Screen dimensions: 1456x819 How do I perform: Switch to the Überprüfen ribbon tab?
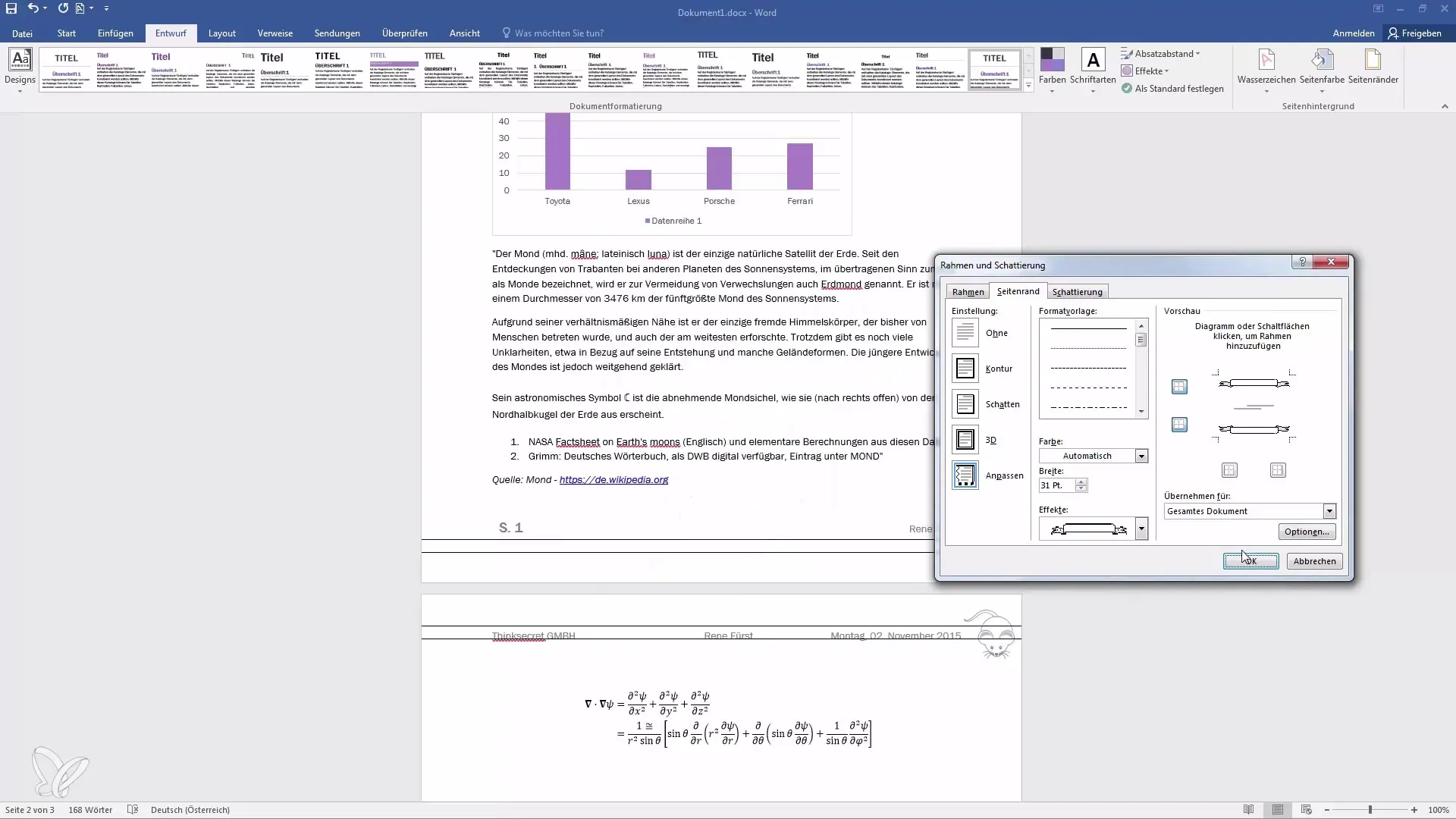(x=405, y=33)
